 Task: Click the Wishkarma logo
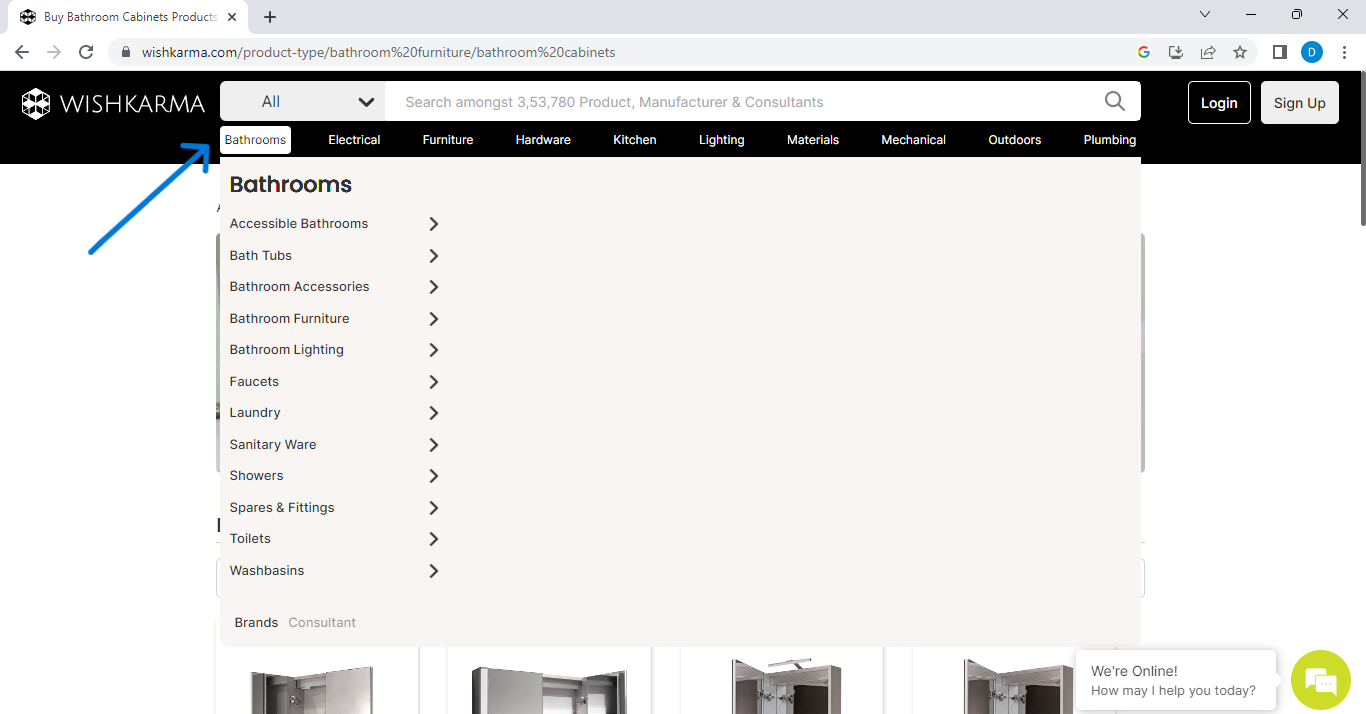tap(113, 103)
